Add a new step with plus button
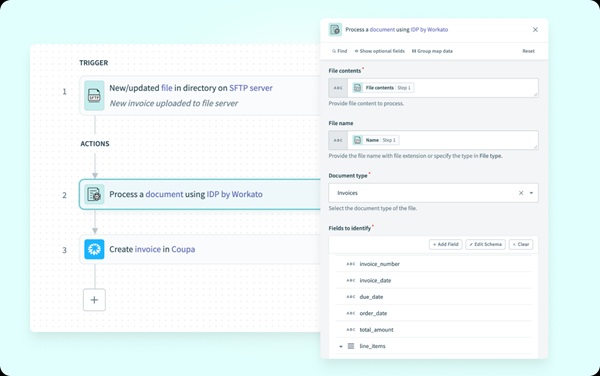 coord(94,300)
